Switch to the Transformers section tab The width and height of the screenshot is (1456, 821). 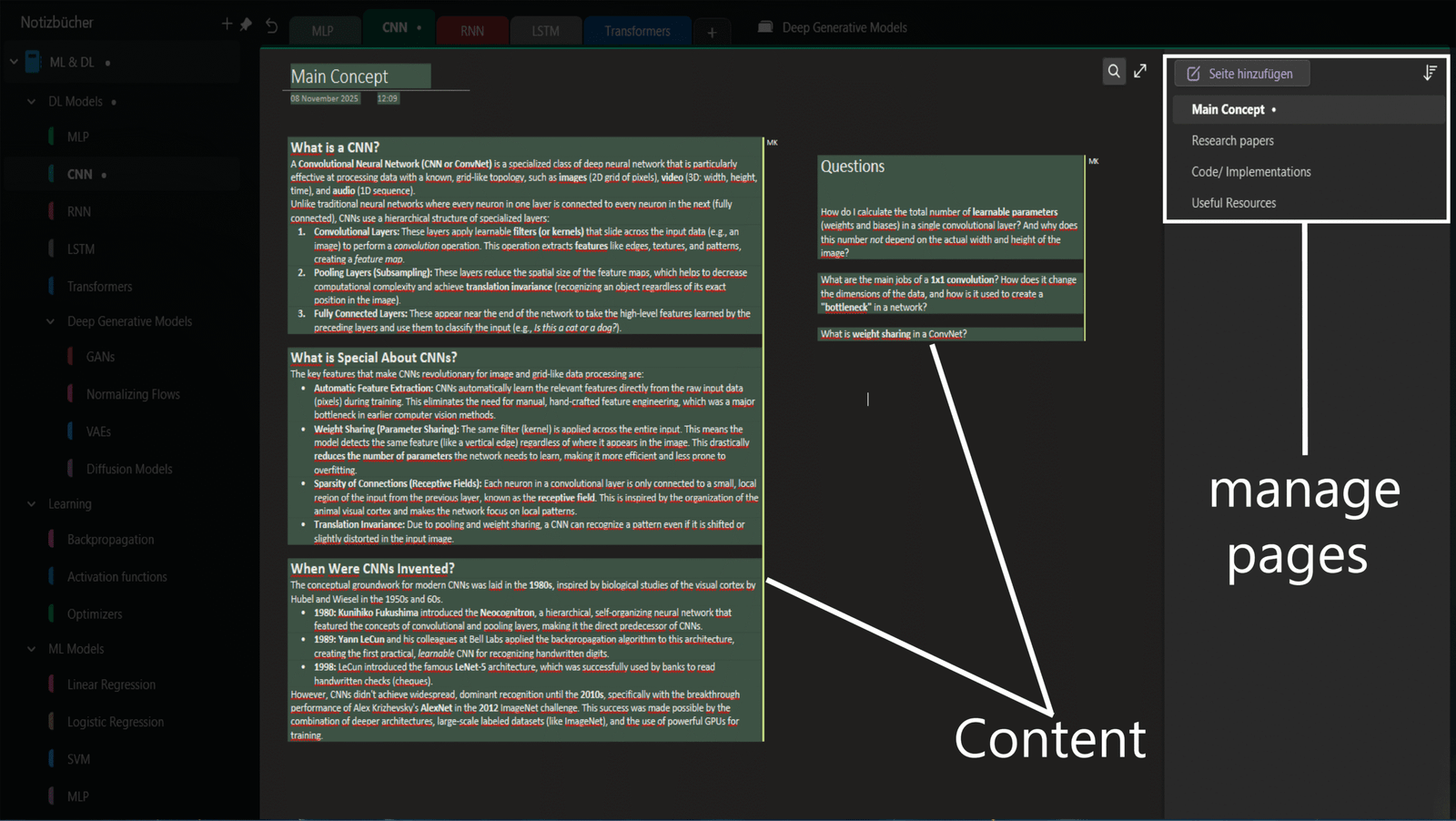(x=636, y=31)
